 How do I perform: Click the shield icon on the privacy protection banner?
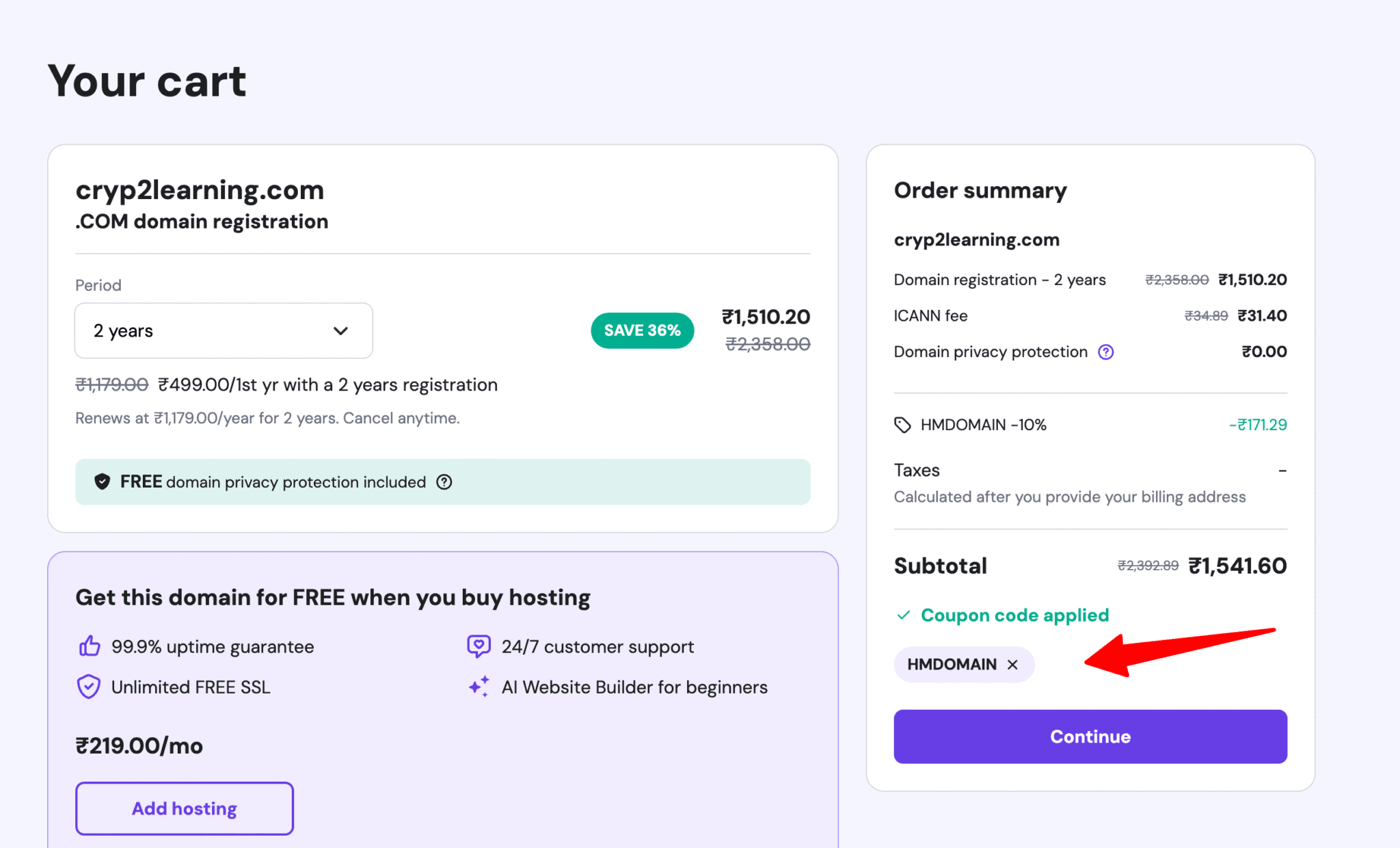click(101, 481)
